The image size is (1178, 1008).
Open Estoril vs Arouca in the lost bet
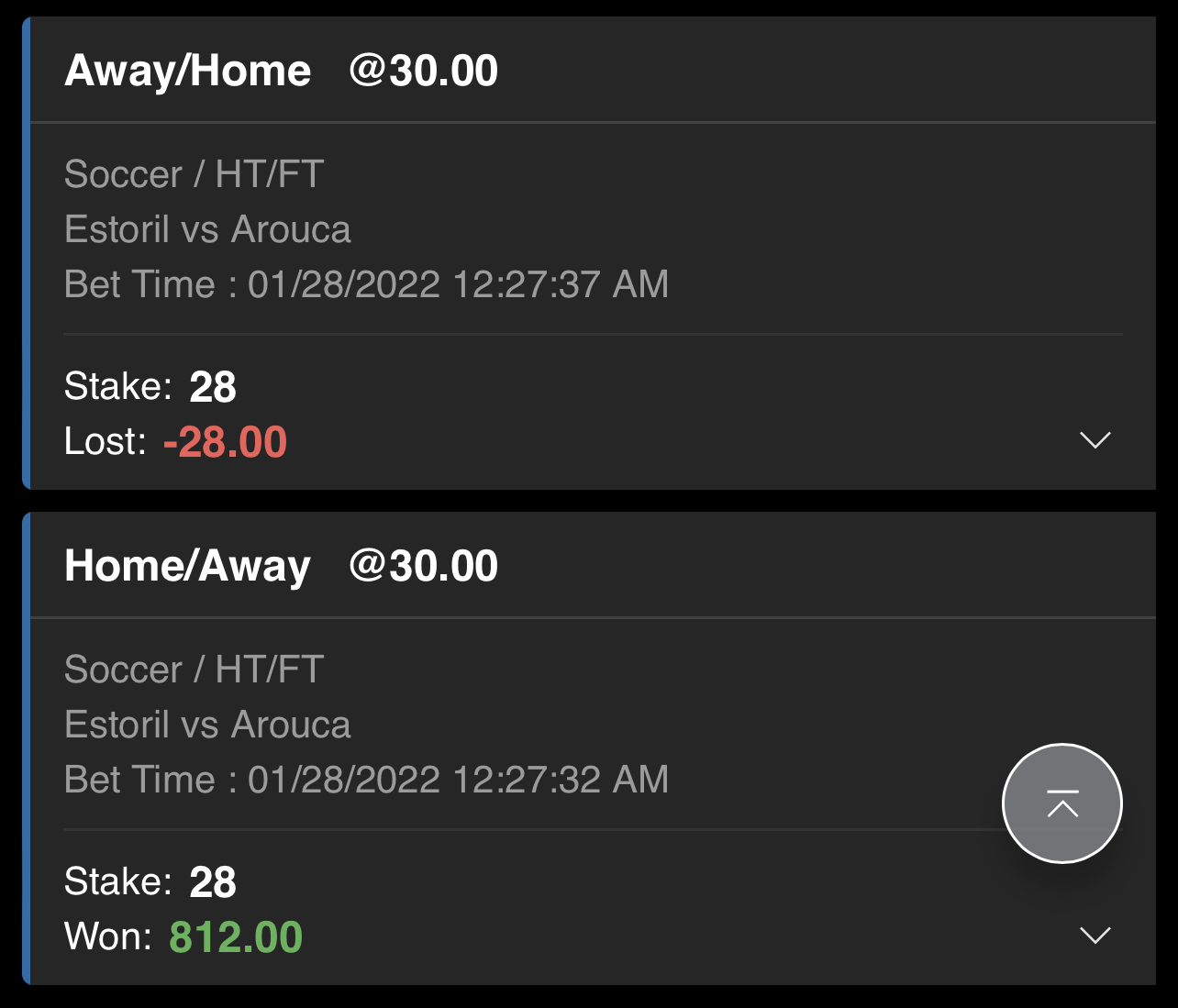[207, 229]
